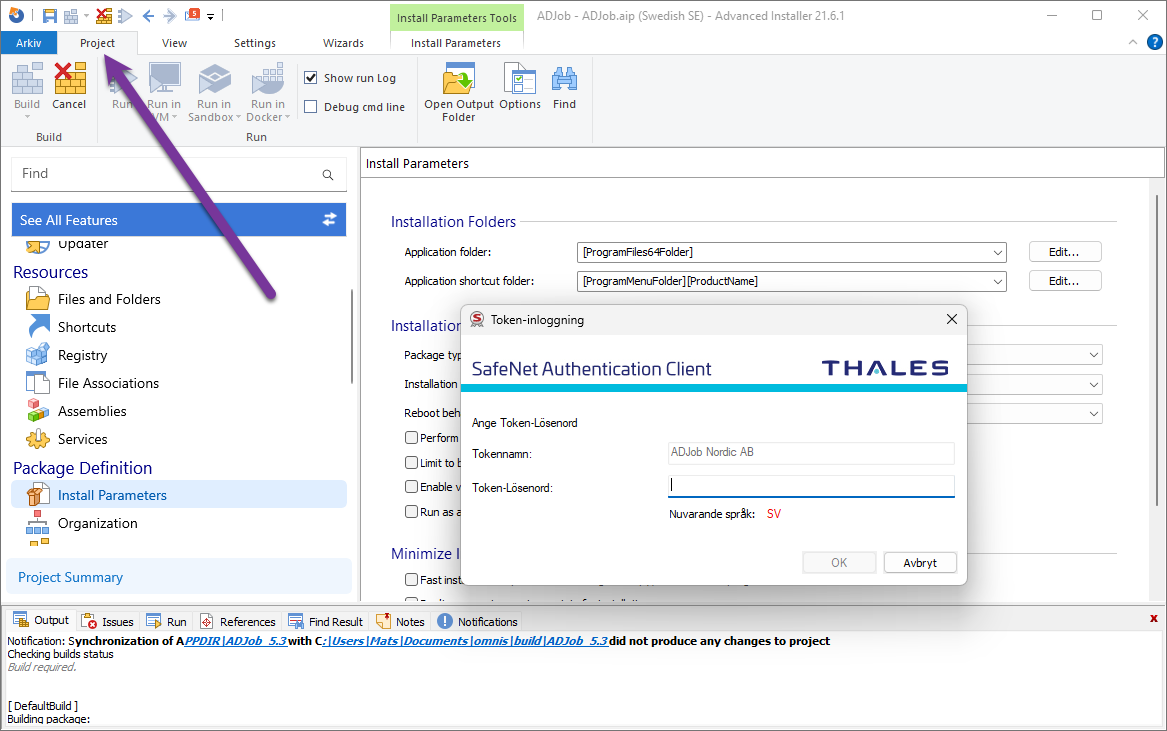The width and height of the screenshot is (1167, 731).
Task: Switch to the Wizards ribbon tab
Action: [343, 43]
